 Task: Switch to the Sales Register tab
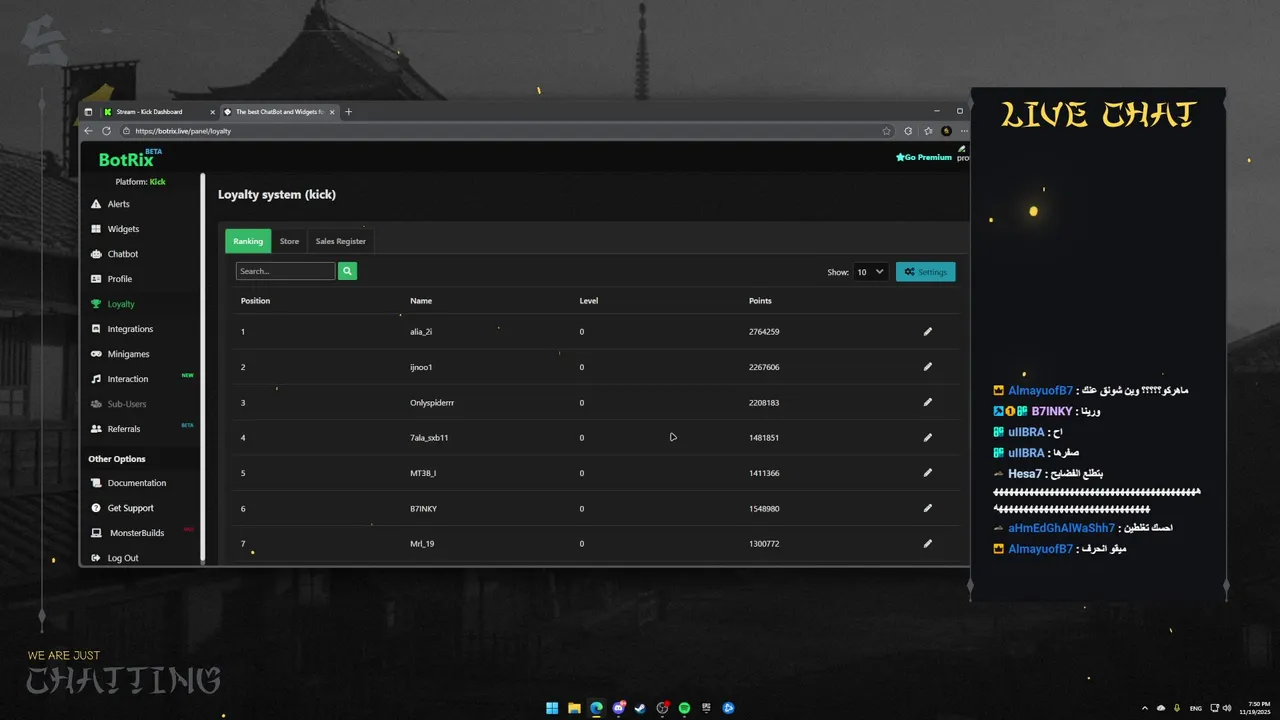pos(341,241)
